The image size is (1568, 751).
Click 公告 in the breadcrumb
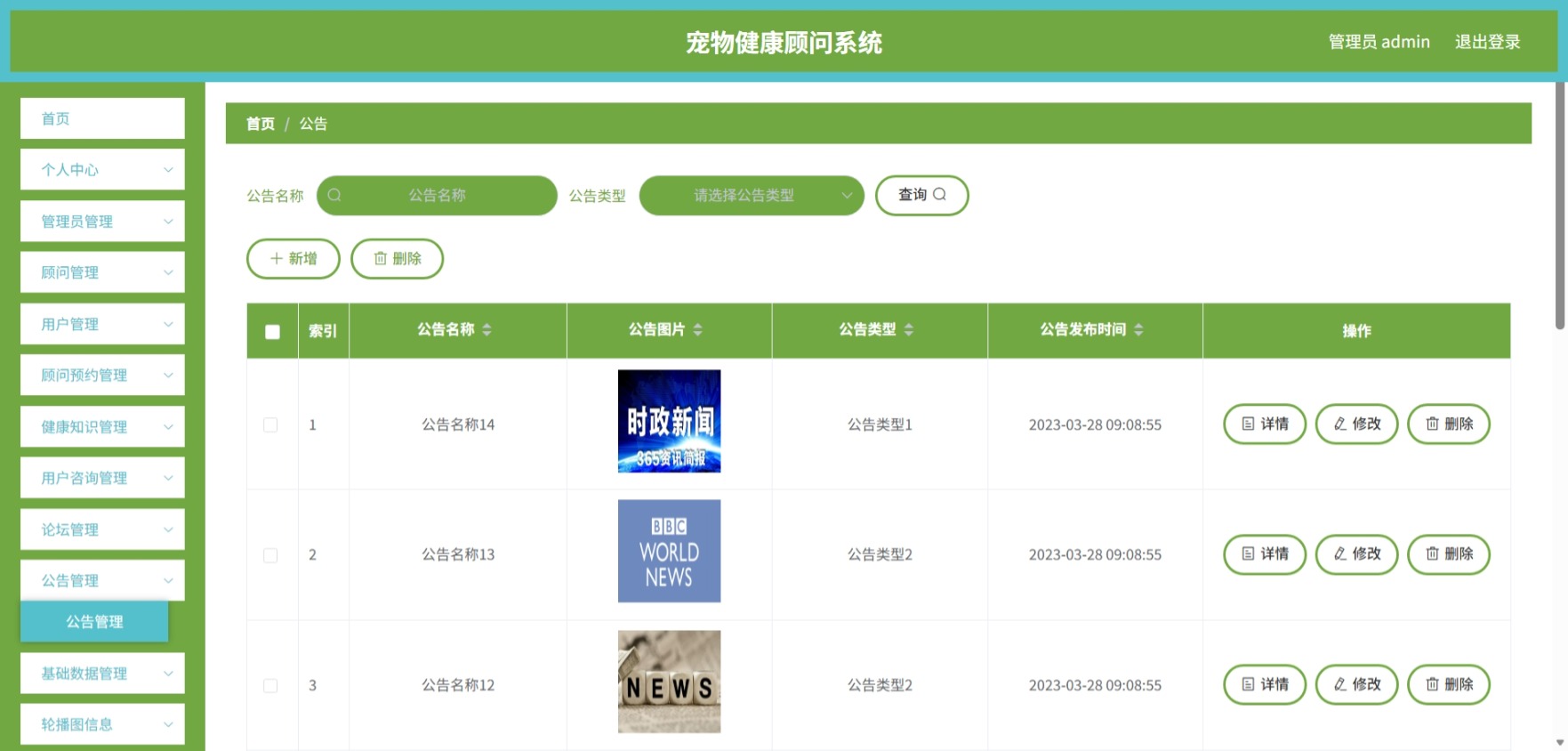pyautogui.click(x=313, y=124)
